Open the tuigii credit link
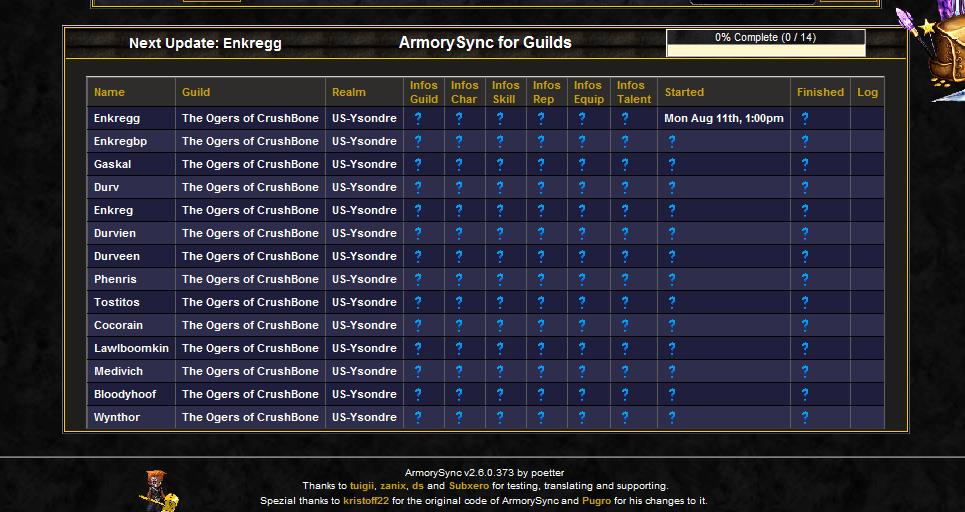The height and width of the screenshot is (512, 965). 364,486
